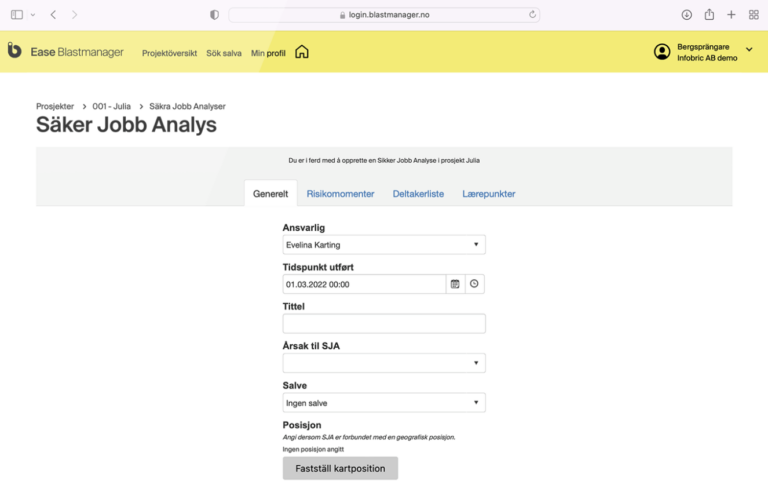Screen dimensions: 768x481
Task: Show Safari downloads icon
Action: [x=687, y=15]
